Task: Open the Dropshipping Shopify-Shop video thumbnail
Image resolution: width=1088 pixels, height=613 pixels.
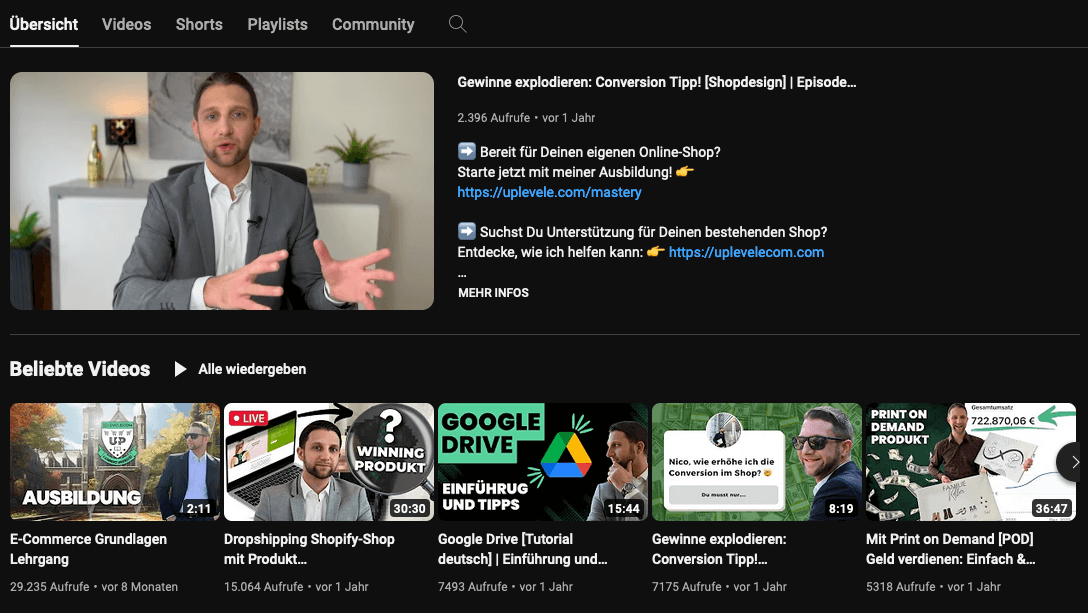Action: pos(328,461)
